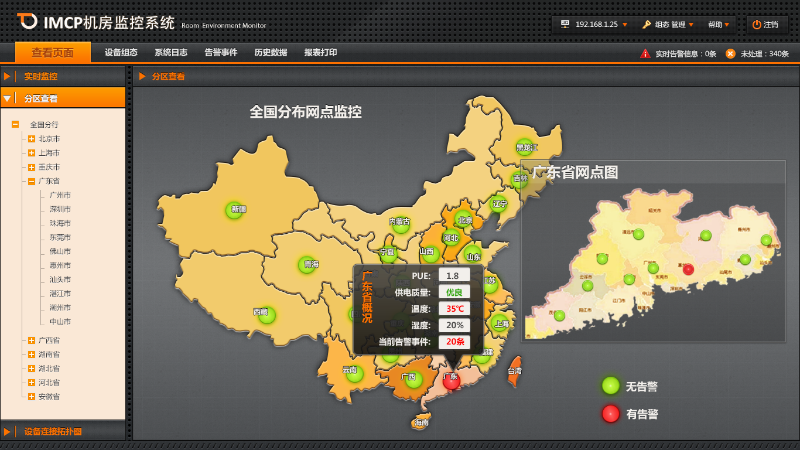Viewport: 800px width, 450px height.
Task: Expand the 北京市 tree node
Action: (31, 139)
